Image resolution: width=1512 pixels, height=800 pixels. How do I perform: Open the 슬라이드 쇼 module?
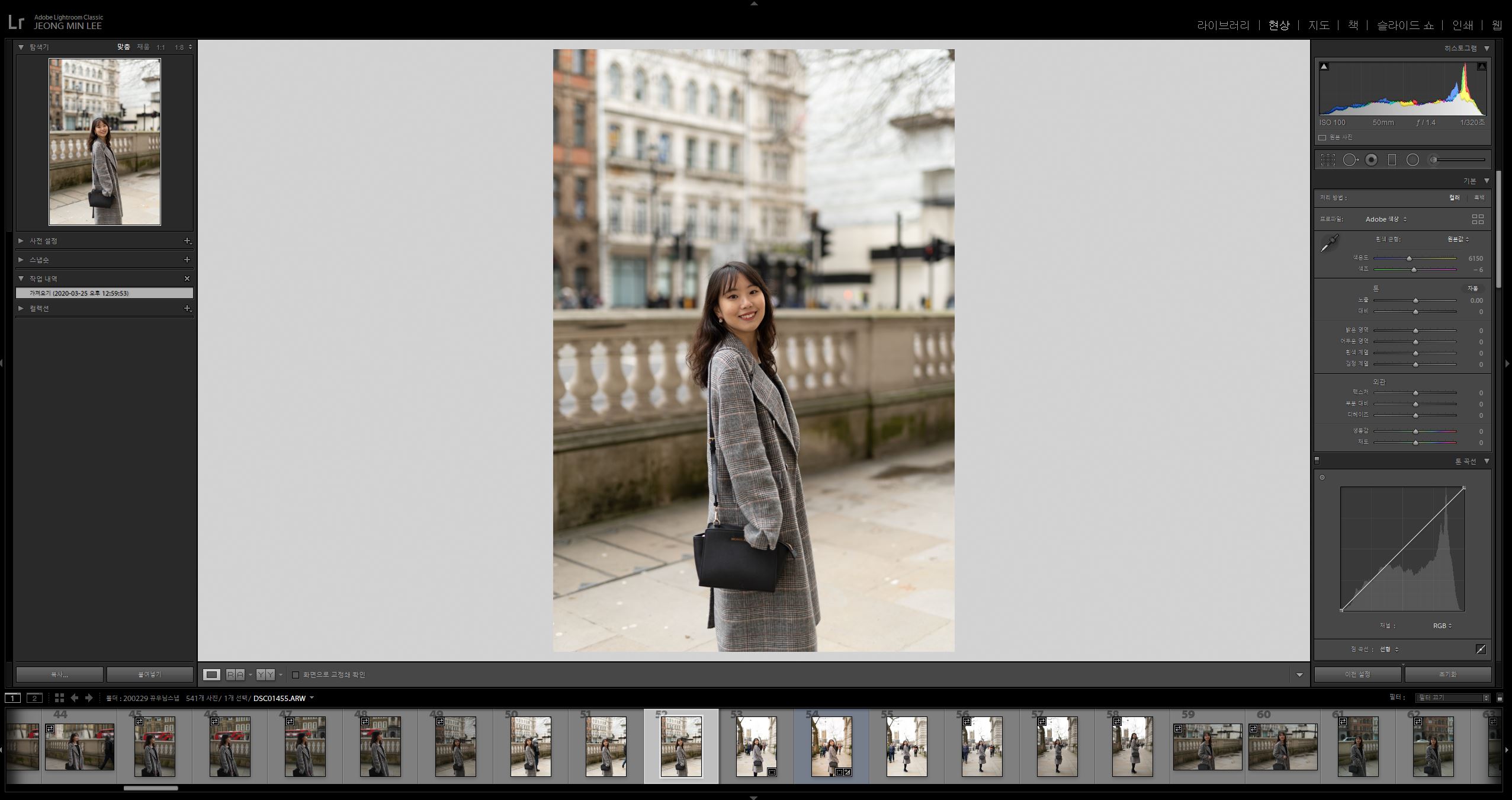[1405, 25]
